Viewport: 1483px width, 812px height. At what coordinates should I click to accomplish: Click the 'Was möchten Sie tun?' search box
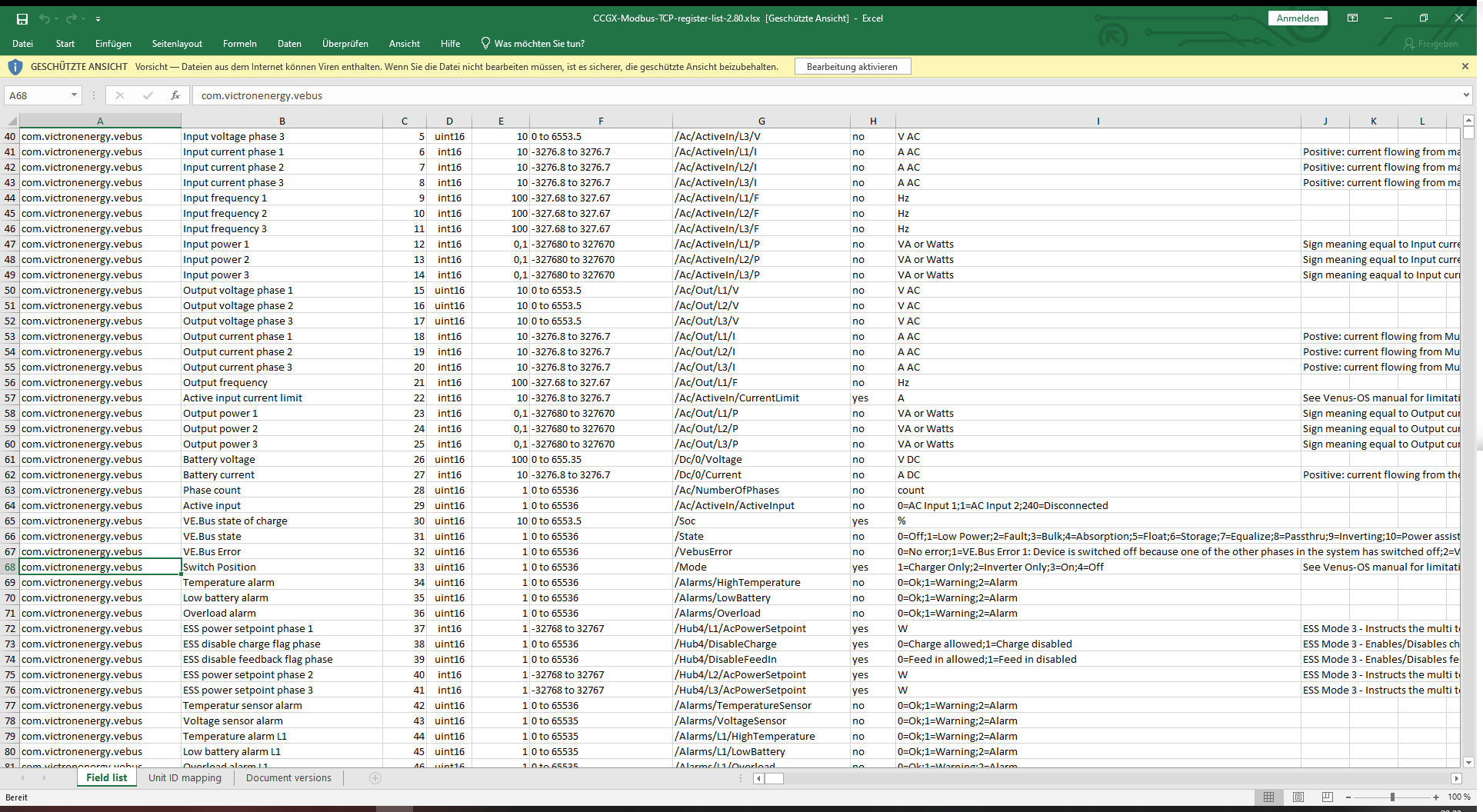(532, 44)
